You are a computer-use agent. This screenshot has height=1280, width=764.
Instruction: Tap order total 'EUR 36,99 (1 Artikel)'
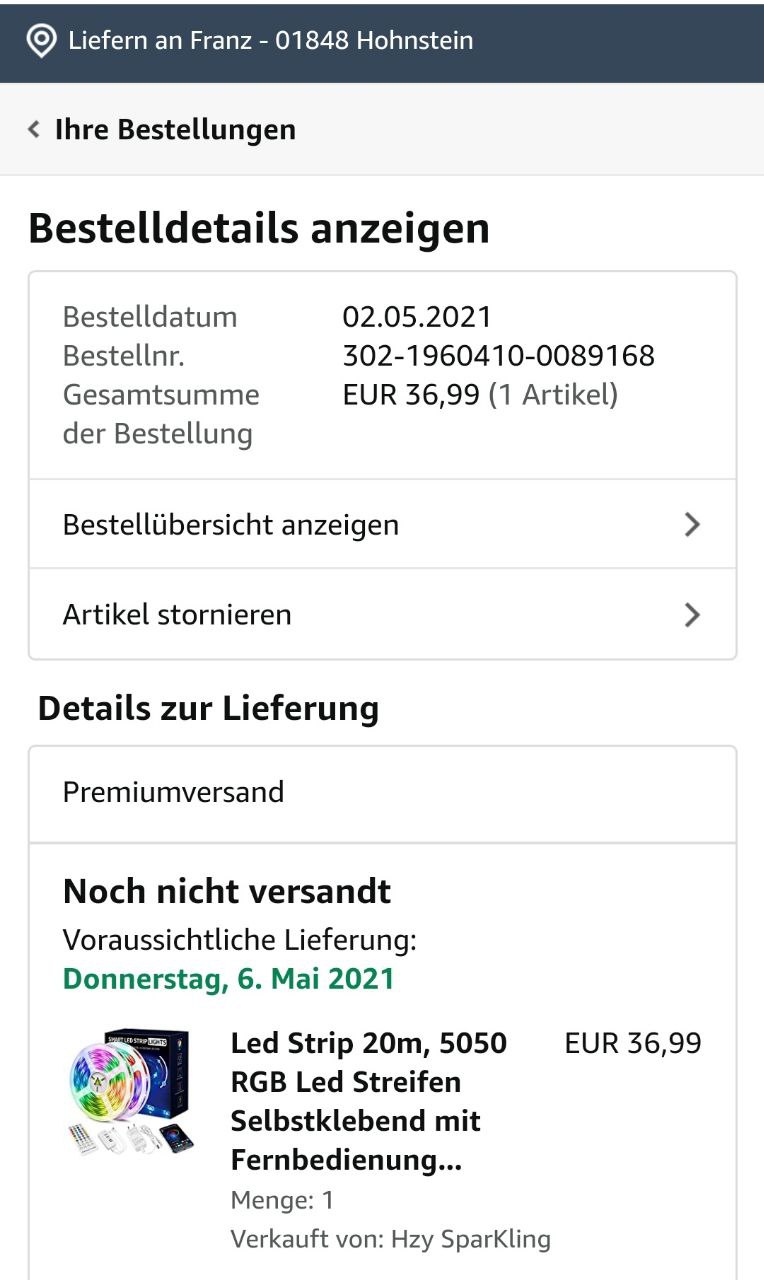[480, 395]
